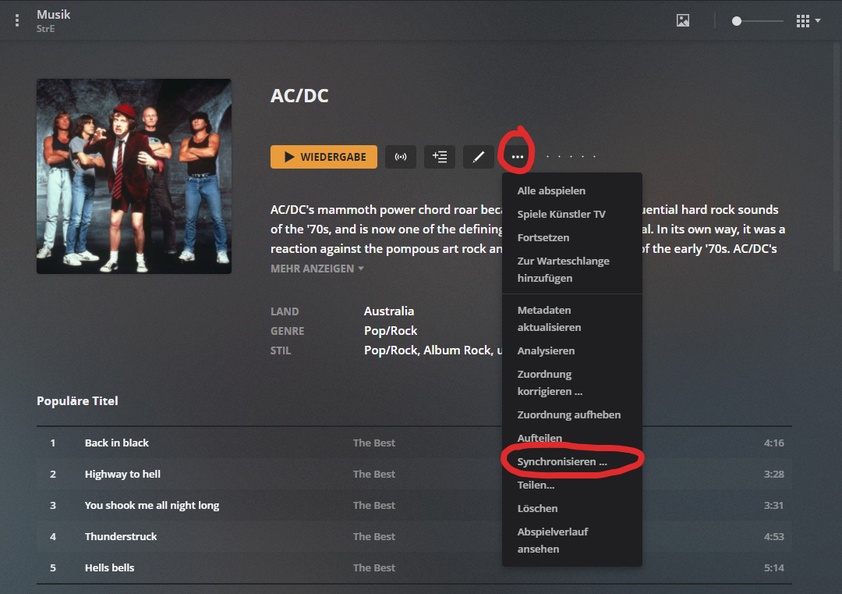Select the track Back in black
Image resolution: width=842 pixels, height=594 pixels.
[117, 443]
